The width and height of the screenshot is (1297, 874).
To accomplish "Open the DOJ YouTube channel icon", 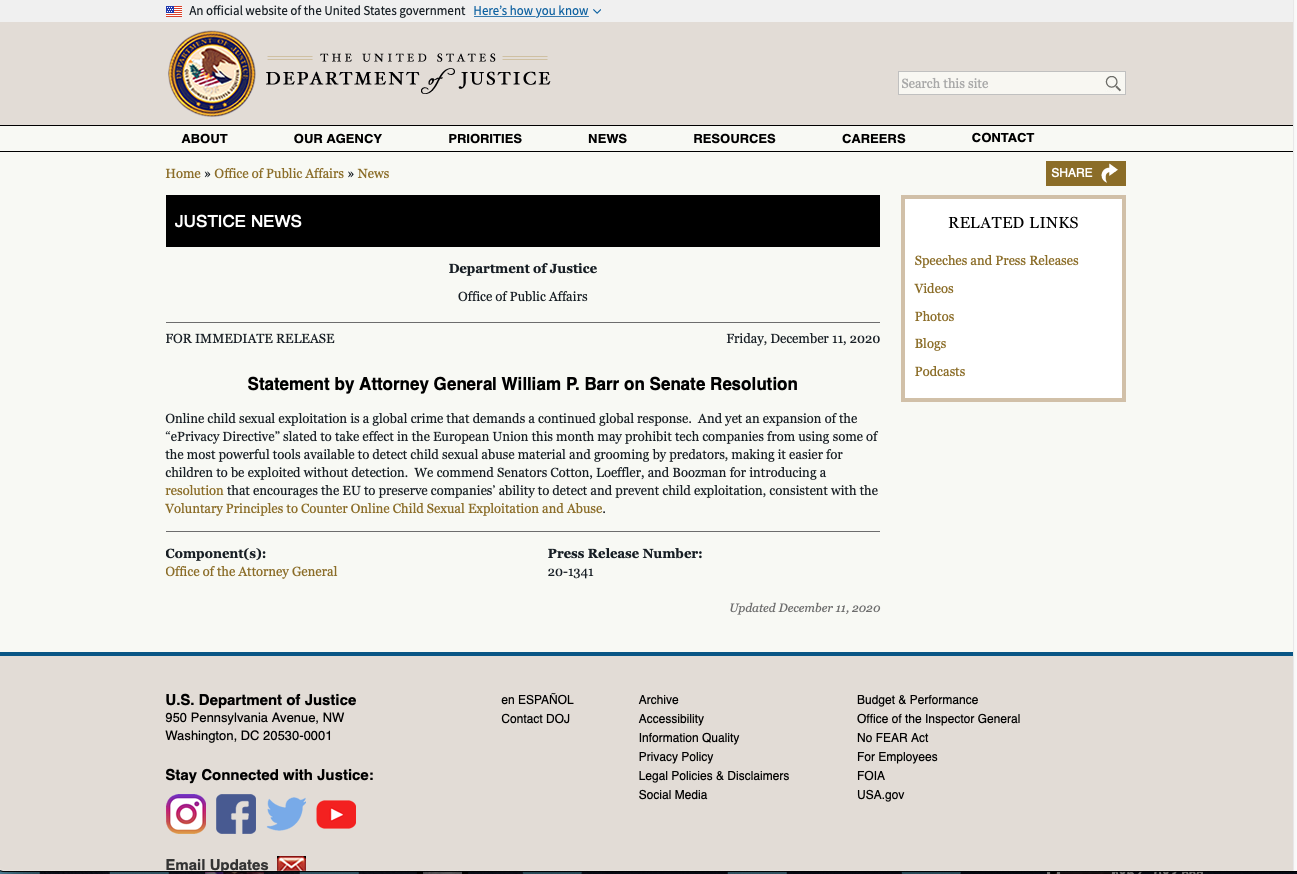I will (336, 815).
